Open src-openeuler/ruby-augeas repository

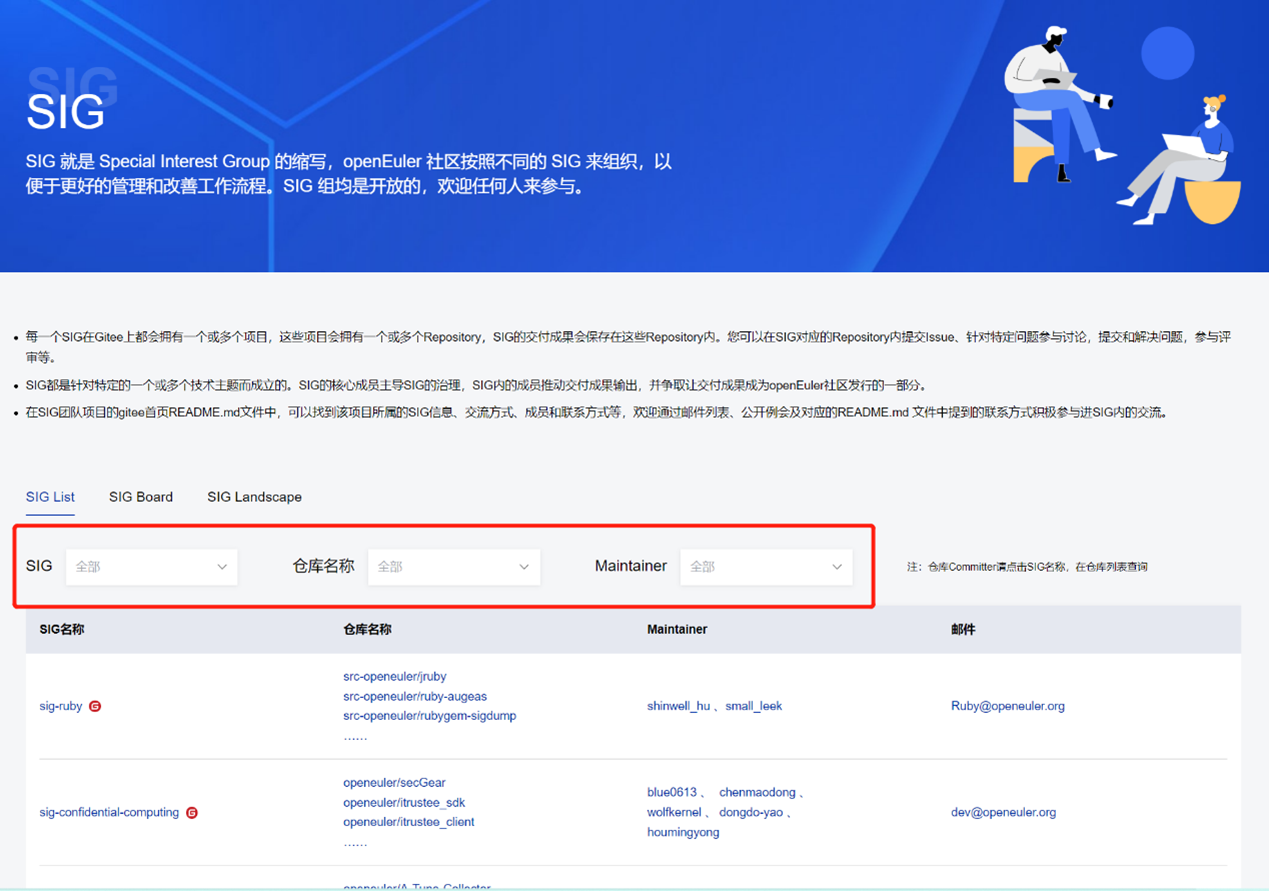[x=414, y=696]
